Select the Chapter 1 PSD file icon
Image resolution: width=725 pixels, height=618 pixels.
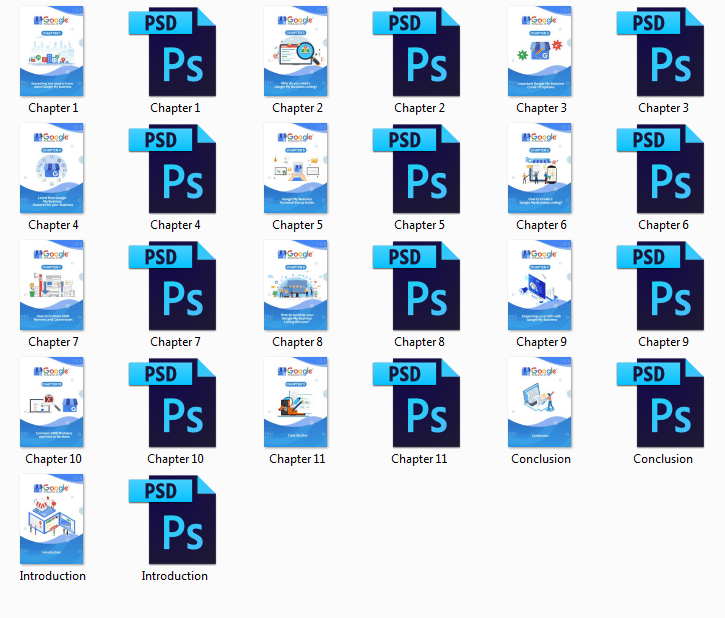click(175, 52)
